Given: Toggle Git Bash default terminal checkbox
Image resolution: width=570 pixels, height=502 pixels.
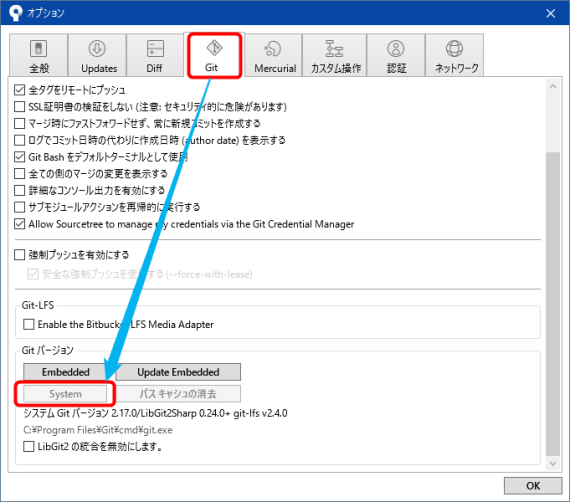Looking at the screenshot, I should (19, 157).
